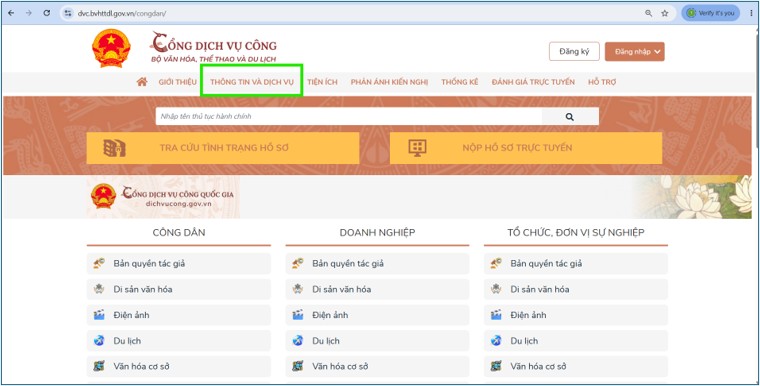Click the Cổng Dịch Vụ Công title logo
Viewport: 760px width, 386px height.
coord(213,47)
